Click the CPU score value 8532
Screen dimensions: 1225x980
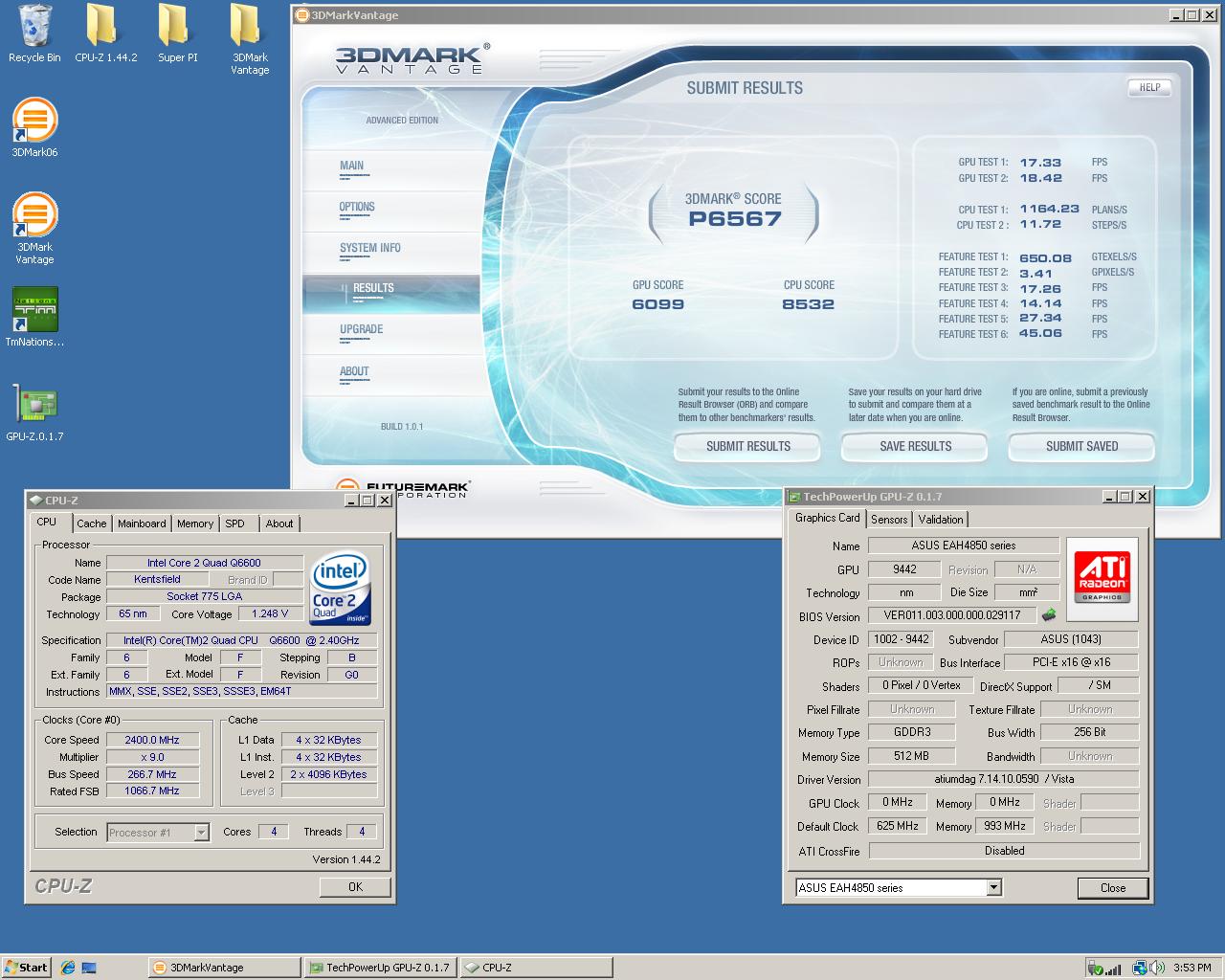(x=809, y=304)
